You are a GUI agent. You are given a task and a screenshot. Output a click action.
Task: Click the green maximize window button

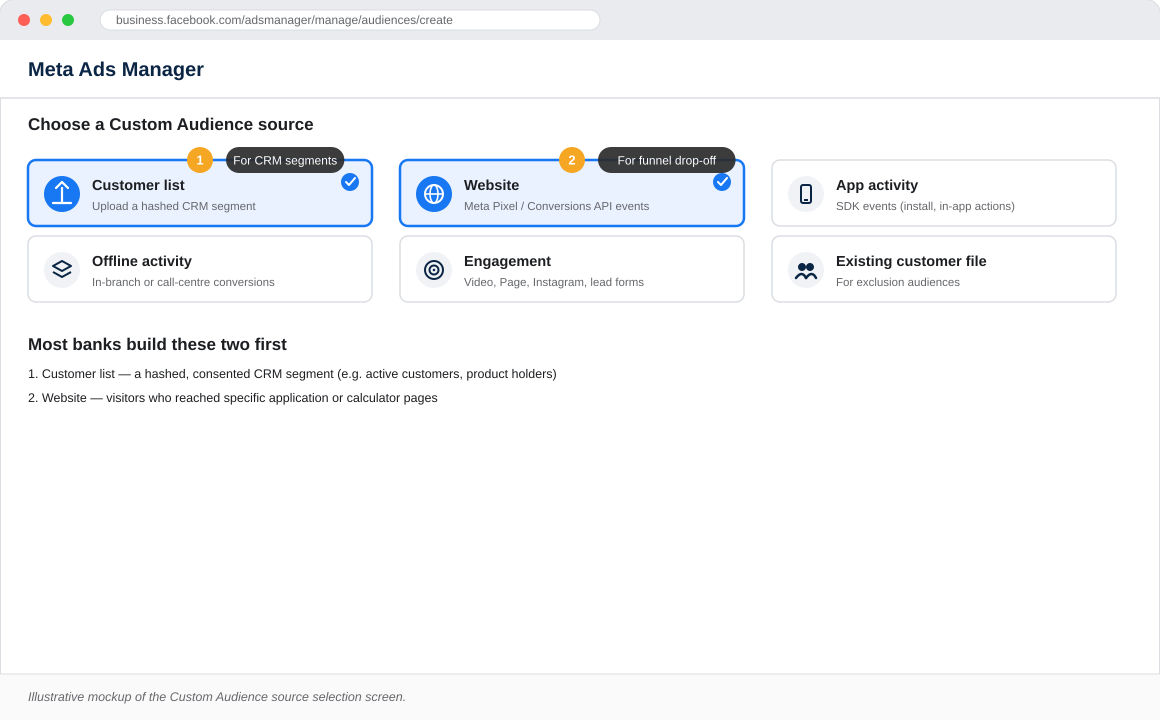tap(68, 20)
